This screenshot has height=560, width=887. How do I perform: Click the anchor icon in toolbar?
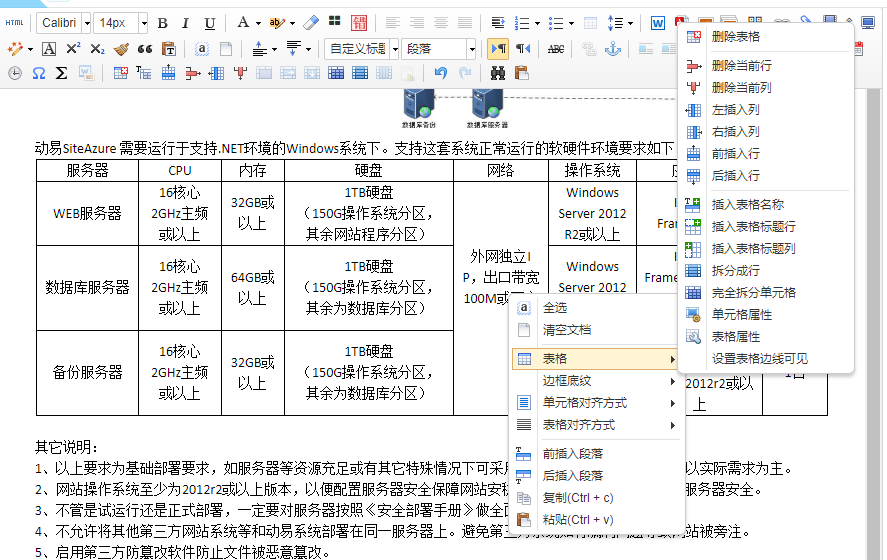point(613,48)
